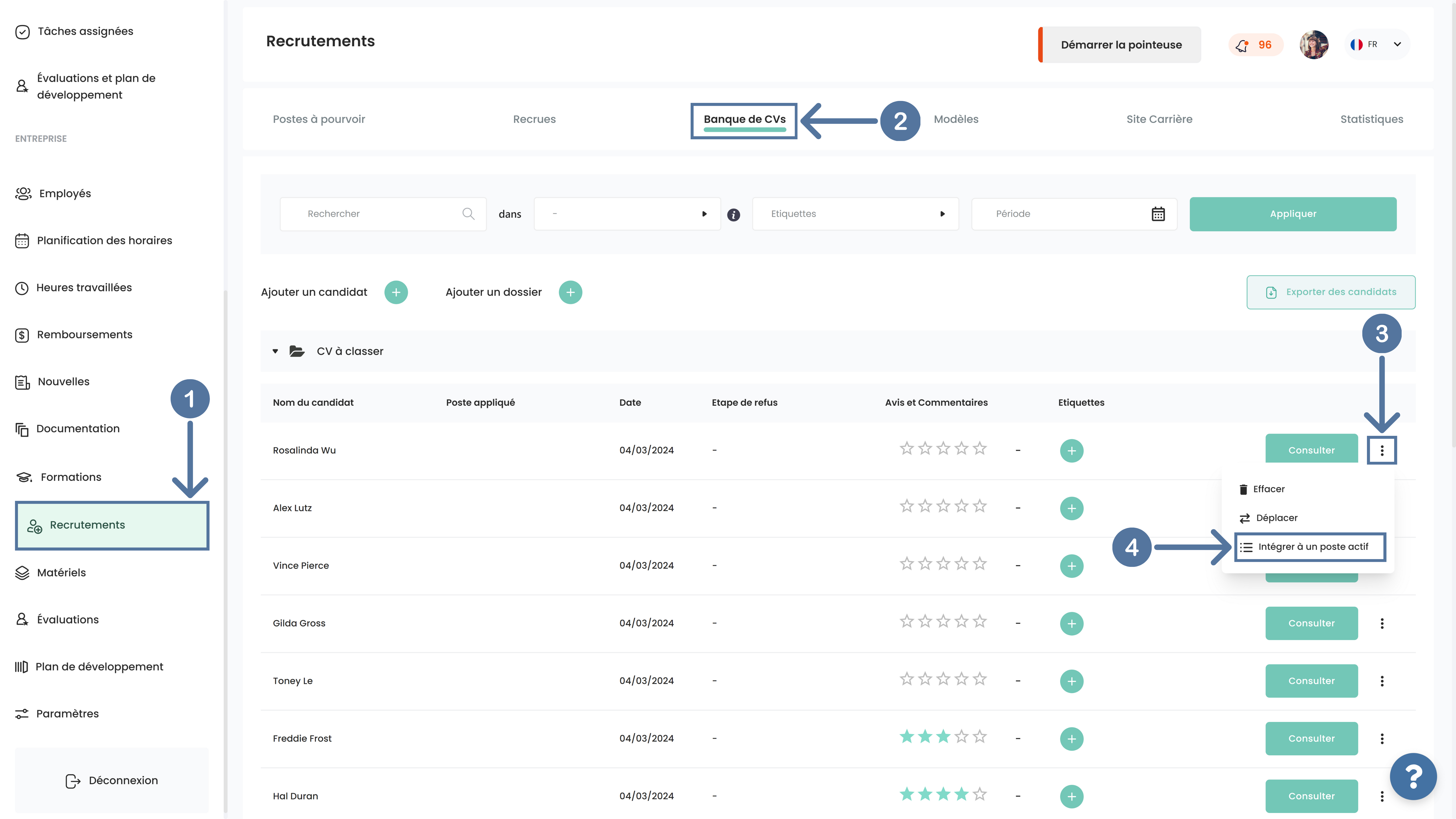Click plus icon for Ajouter un candidat
Screen dimensions: 1456x819
(x=396, y=292)
